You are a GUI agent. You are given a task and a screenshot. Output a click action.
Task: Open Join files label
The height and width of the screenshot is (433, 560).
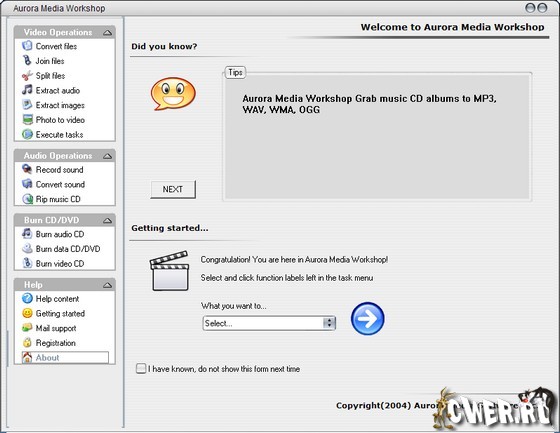coord(50,61)
